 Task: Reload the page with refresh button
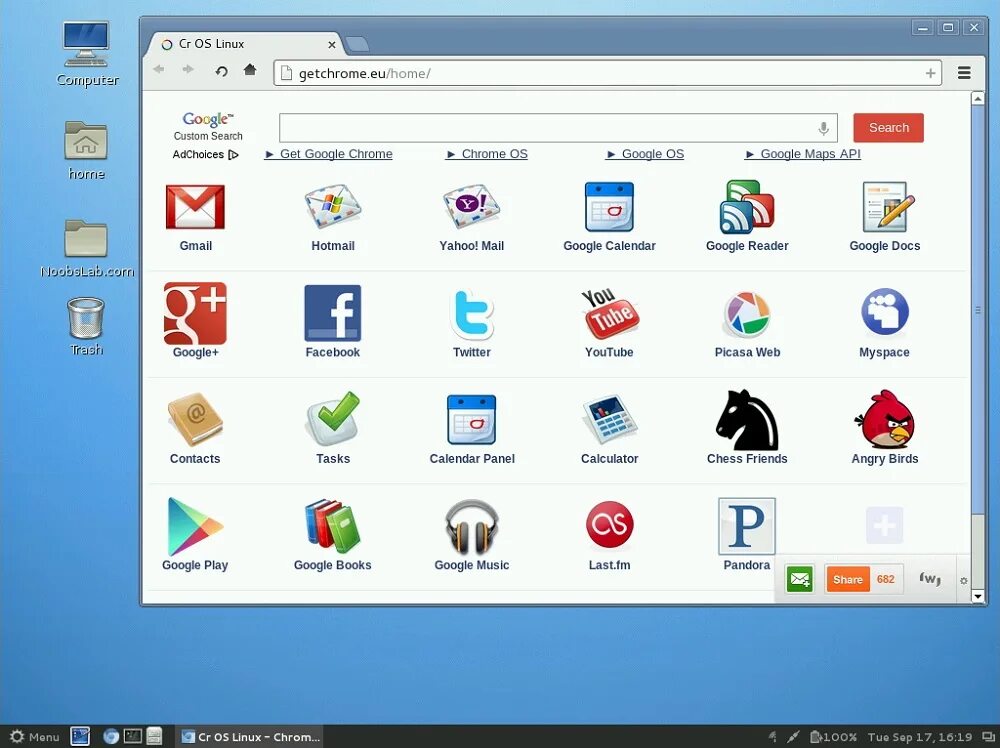pyautogui.click(x=221, y=71)
